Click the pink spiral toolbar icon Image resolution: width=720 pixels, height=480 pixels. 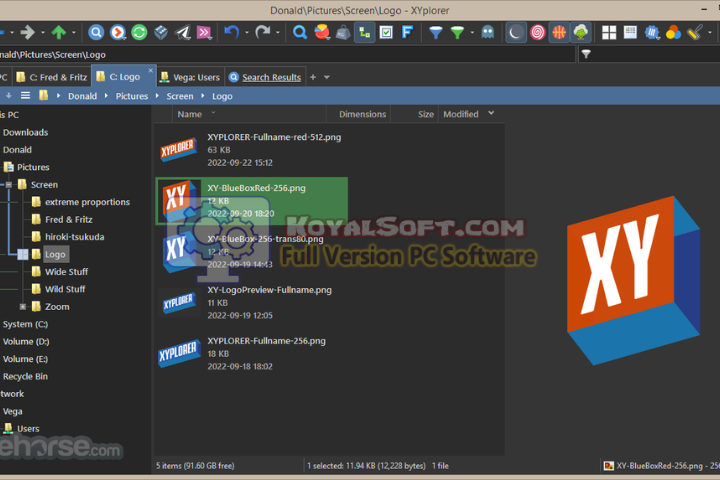pos(537,32)
